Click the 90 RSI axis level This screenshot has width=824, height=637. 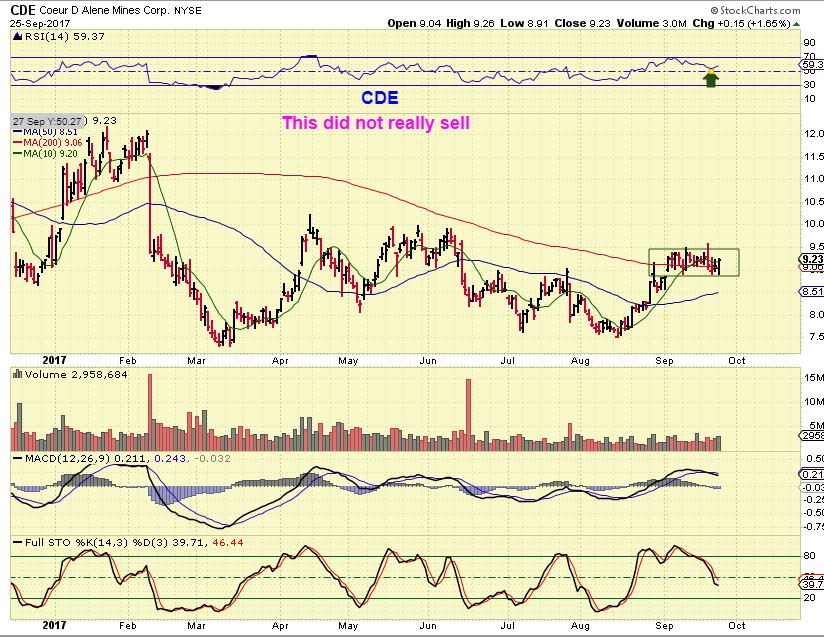[x=809, y=43]
